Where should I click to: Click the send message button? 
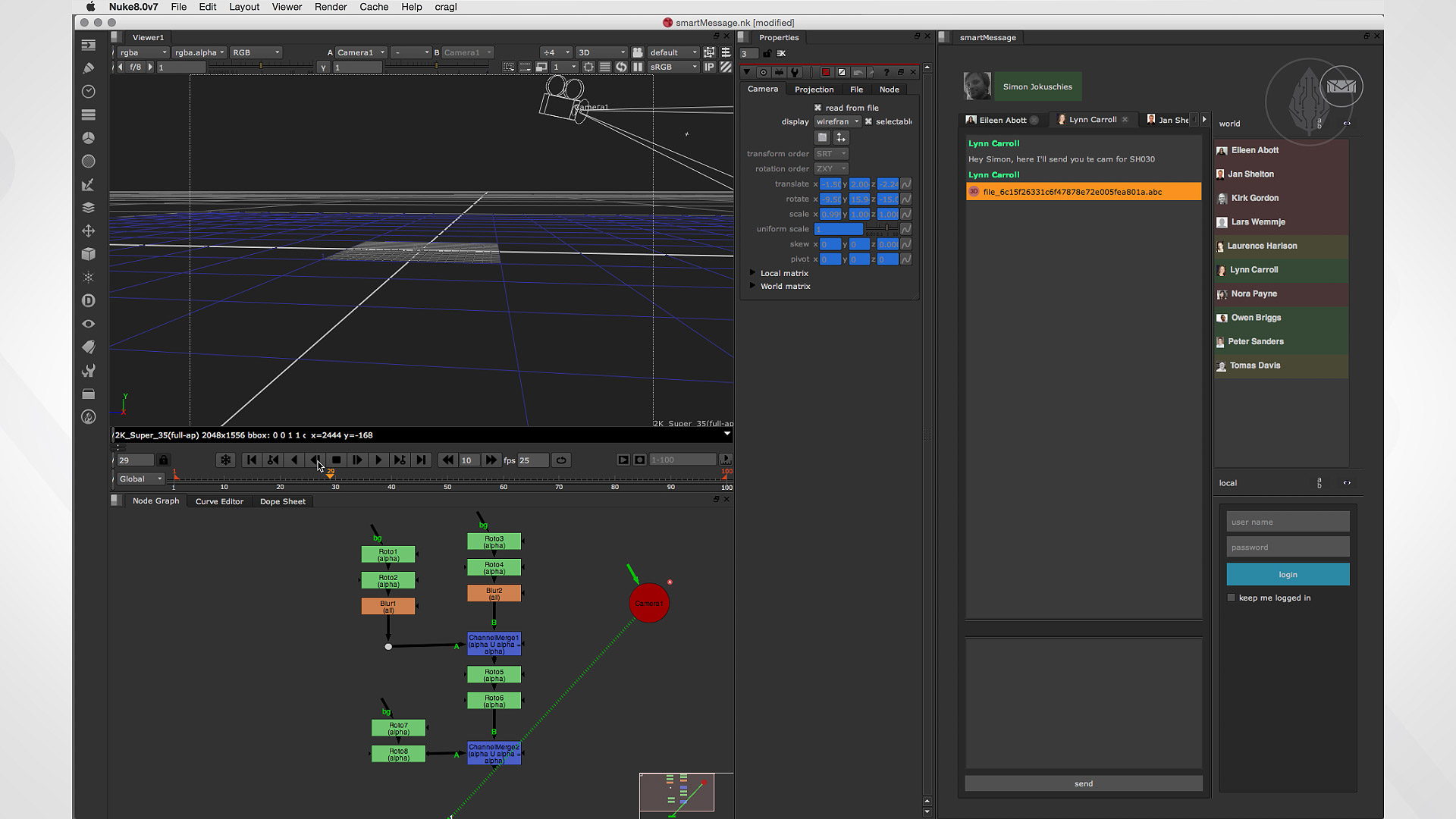1083,783
